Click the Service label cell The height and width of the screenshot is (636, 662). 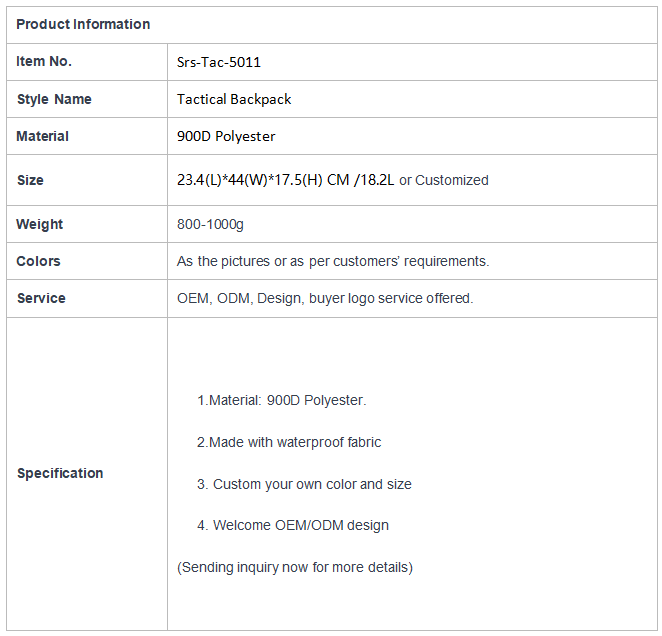87,298
